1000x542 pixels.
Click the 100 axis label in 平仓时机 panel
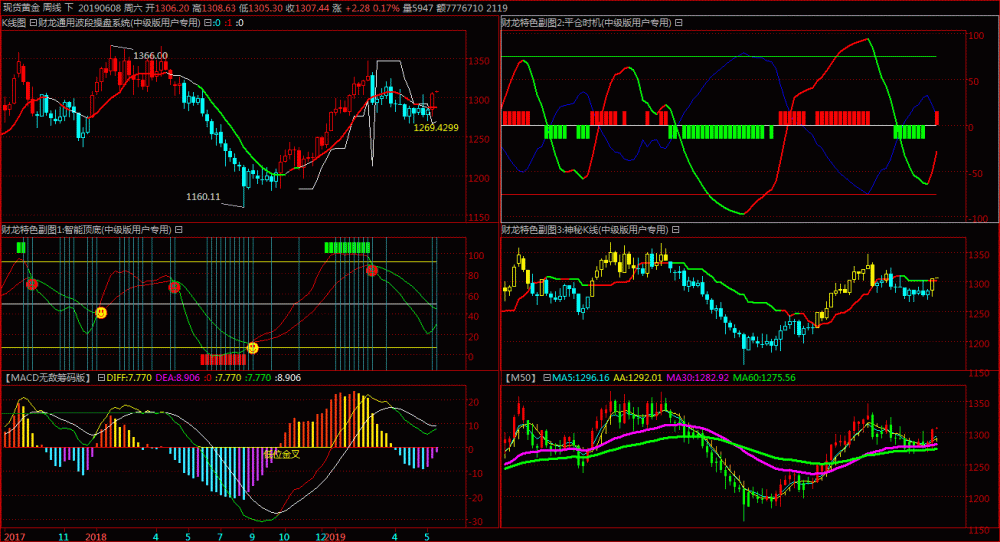coord(976,36)
